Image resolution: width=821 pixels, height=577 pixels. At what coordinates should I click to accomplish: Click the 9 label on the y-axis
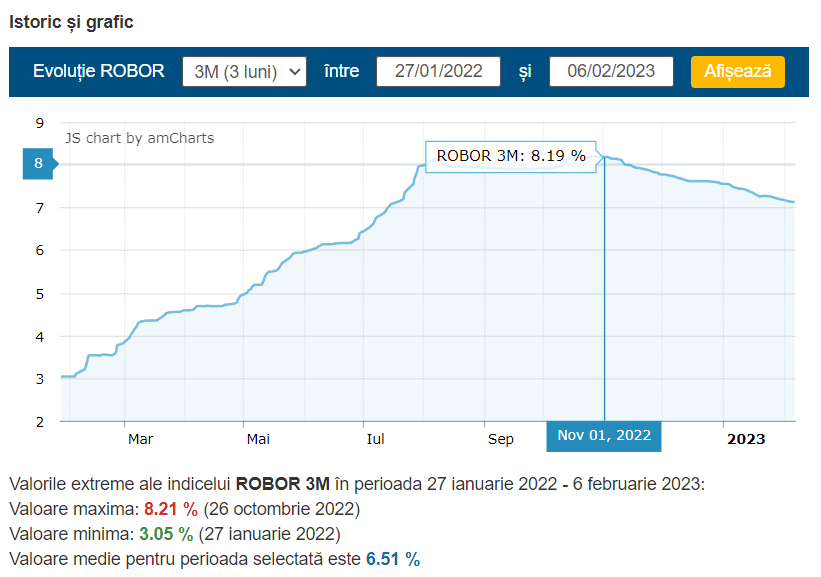pyautogui.click(x=40, y=122)
